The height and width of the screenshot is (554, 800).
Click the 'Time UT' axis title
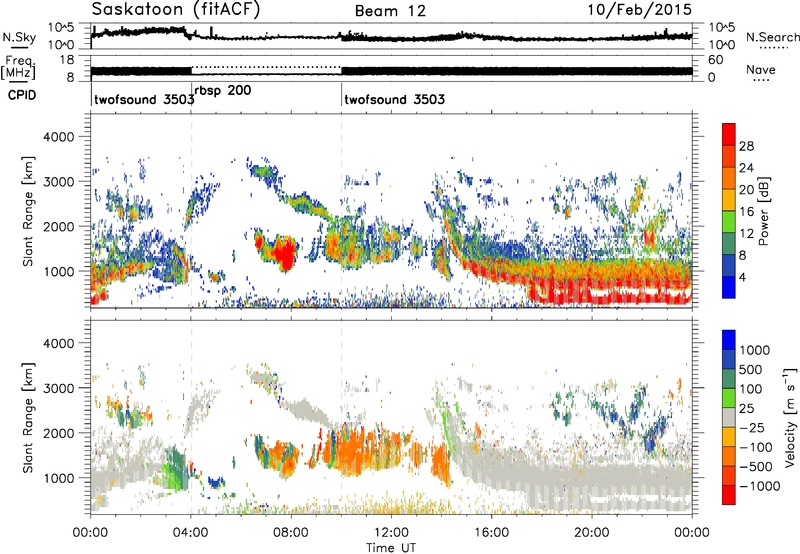point(391,547)
